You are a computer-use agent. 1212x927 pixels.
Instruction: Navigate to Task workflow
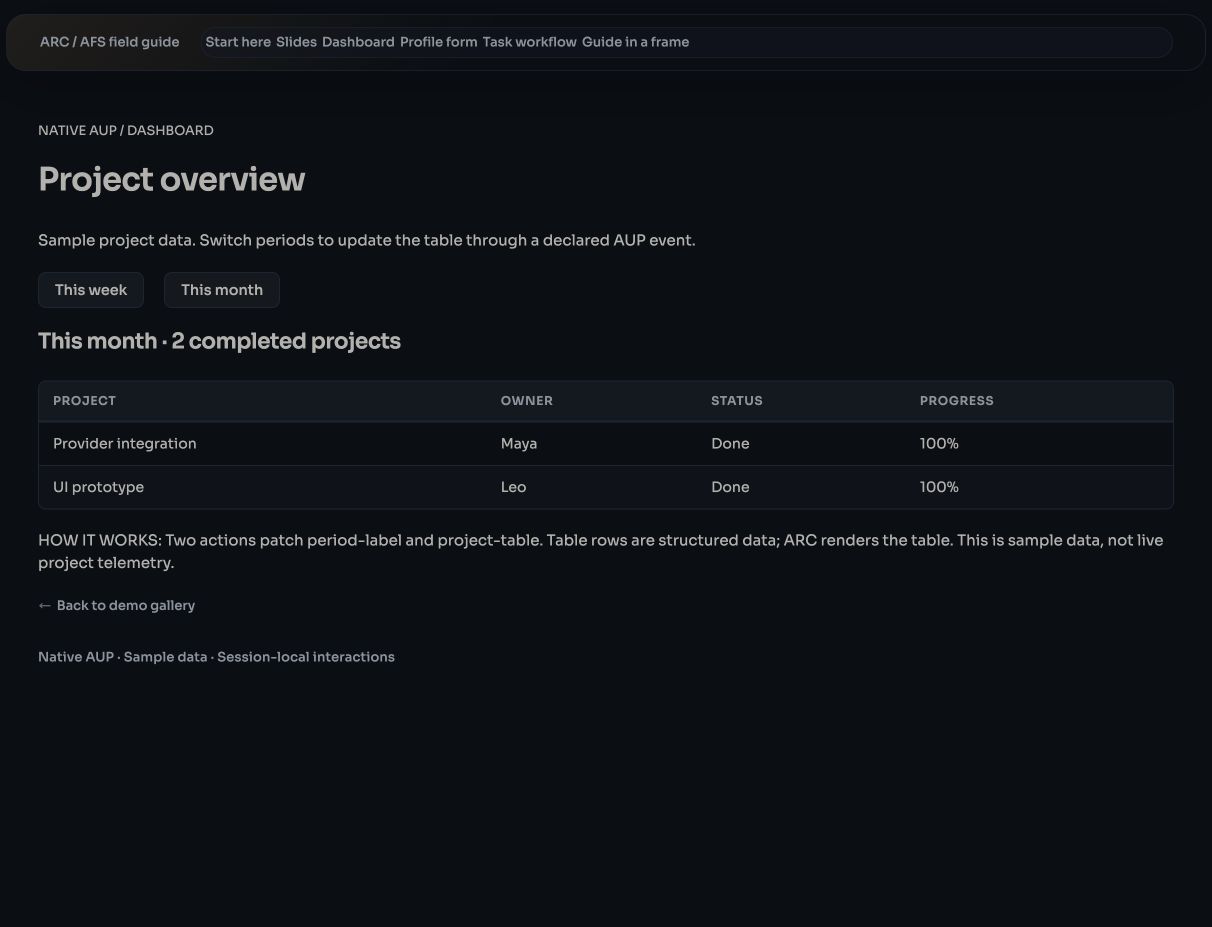pos(530,42)
